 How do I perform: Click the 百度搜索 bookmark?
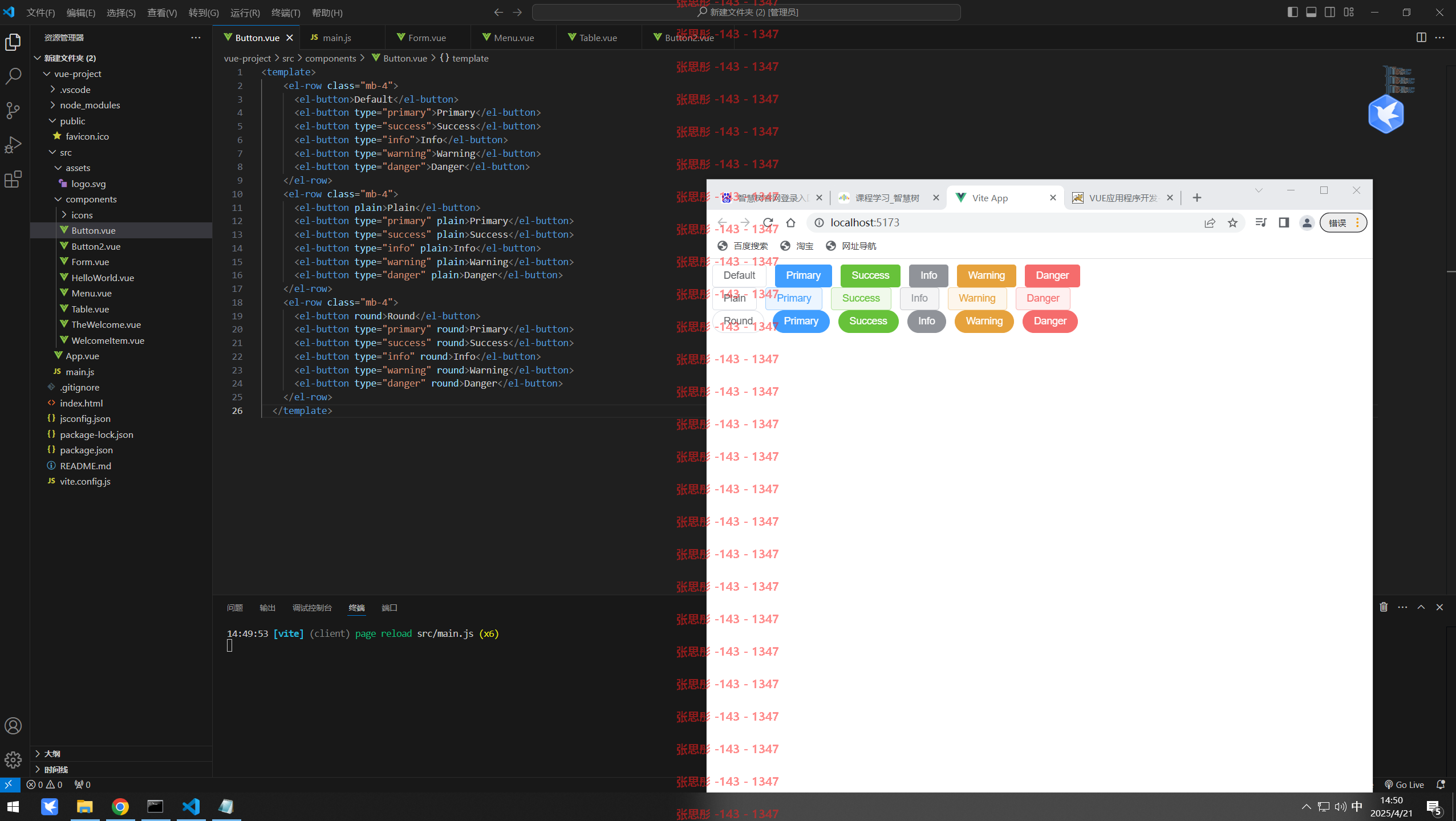[x=743, y=246]
